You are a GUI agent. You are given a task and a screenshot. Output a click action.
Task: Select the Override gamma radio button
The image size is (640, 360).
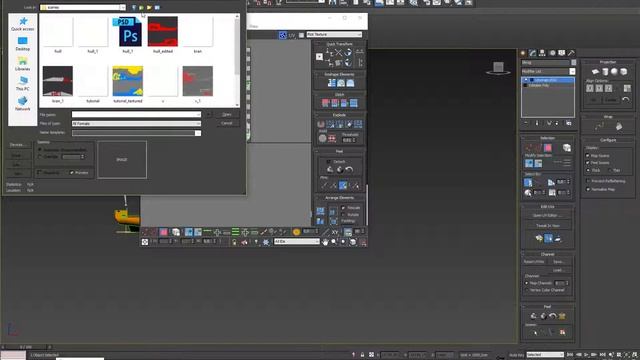[40, 157]
